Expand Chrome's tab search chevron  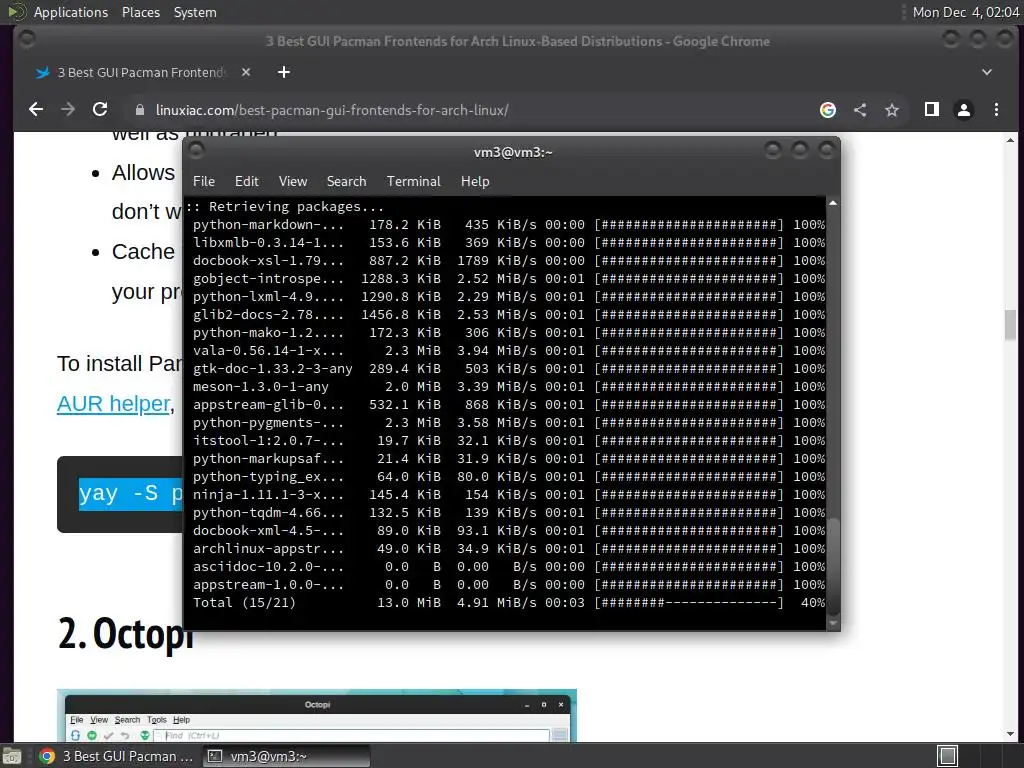click(987, 72)
